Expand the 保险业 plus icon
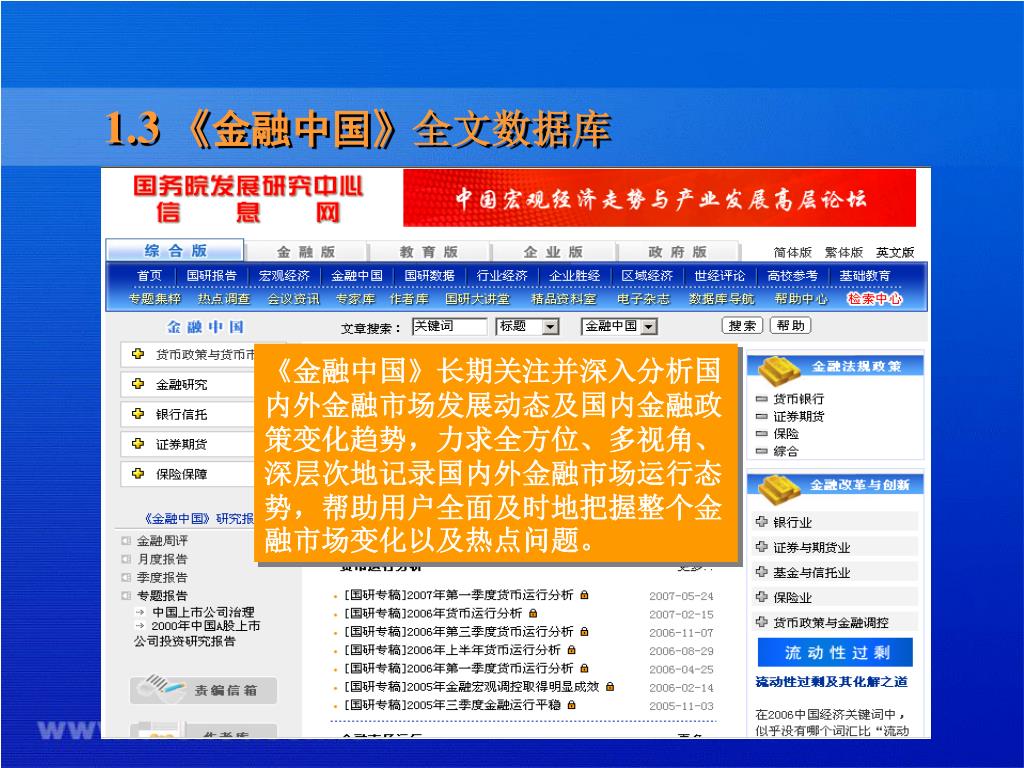 coord(761,597)
